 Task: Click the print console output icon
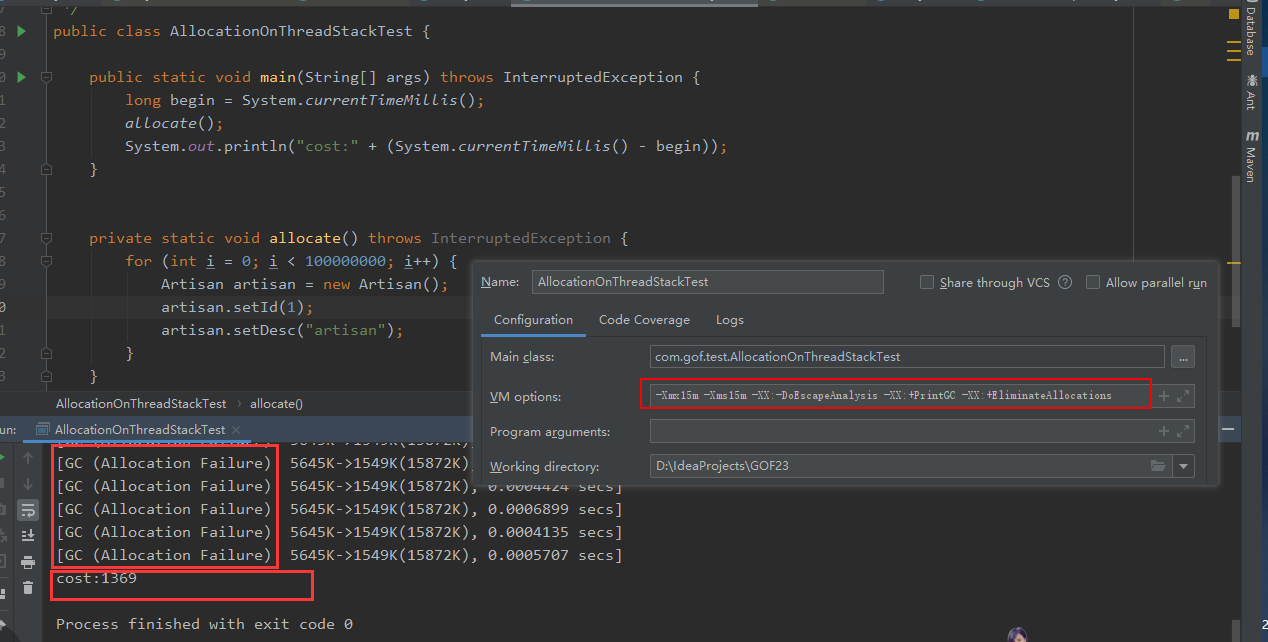28,562
